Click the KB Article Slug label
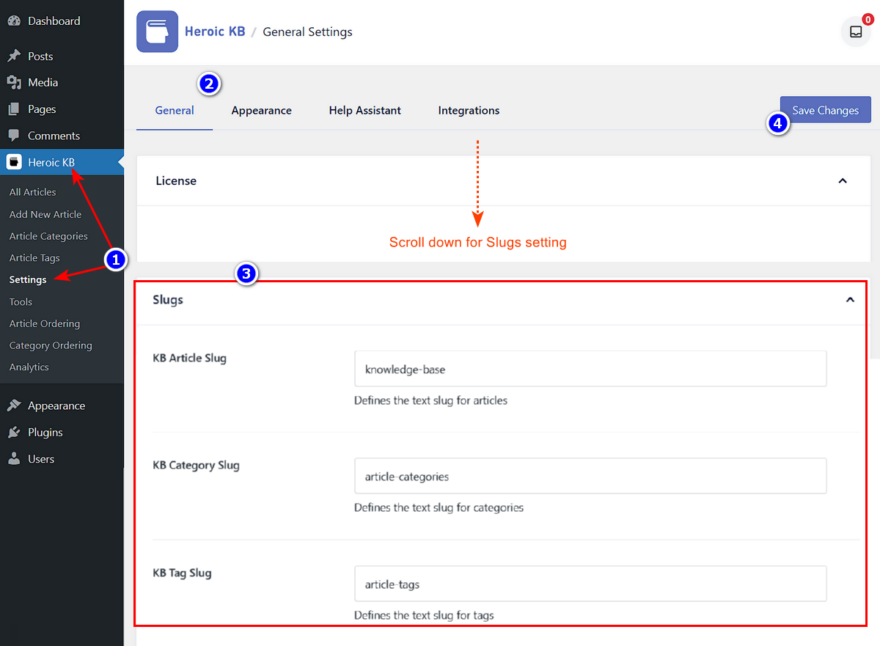Viewport: 880px width, 646px height. point(190,358)
